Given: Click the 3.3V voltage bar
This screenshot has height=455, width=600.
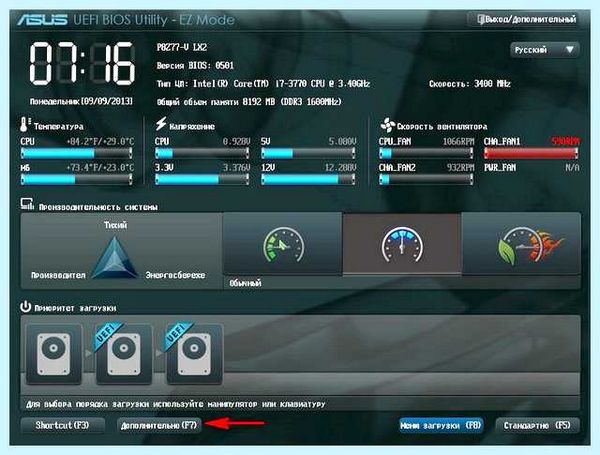Looking at the screenshot, I should (x=202, y=179).
